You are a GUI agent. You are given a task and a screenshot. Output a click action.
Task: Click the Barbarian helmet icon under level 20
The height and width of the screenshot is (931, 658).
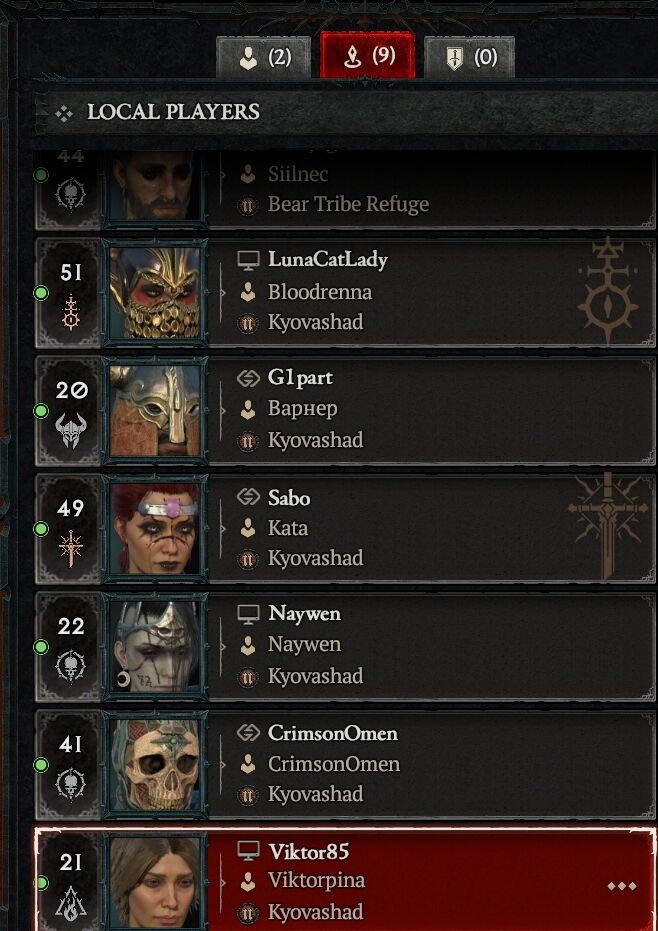coord(71,430)
